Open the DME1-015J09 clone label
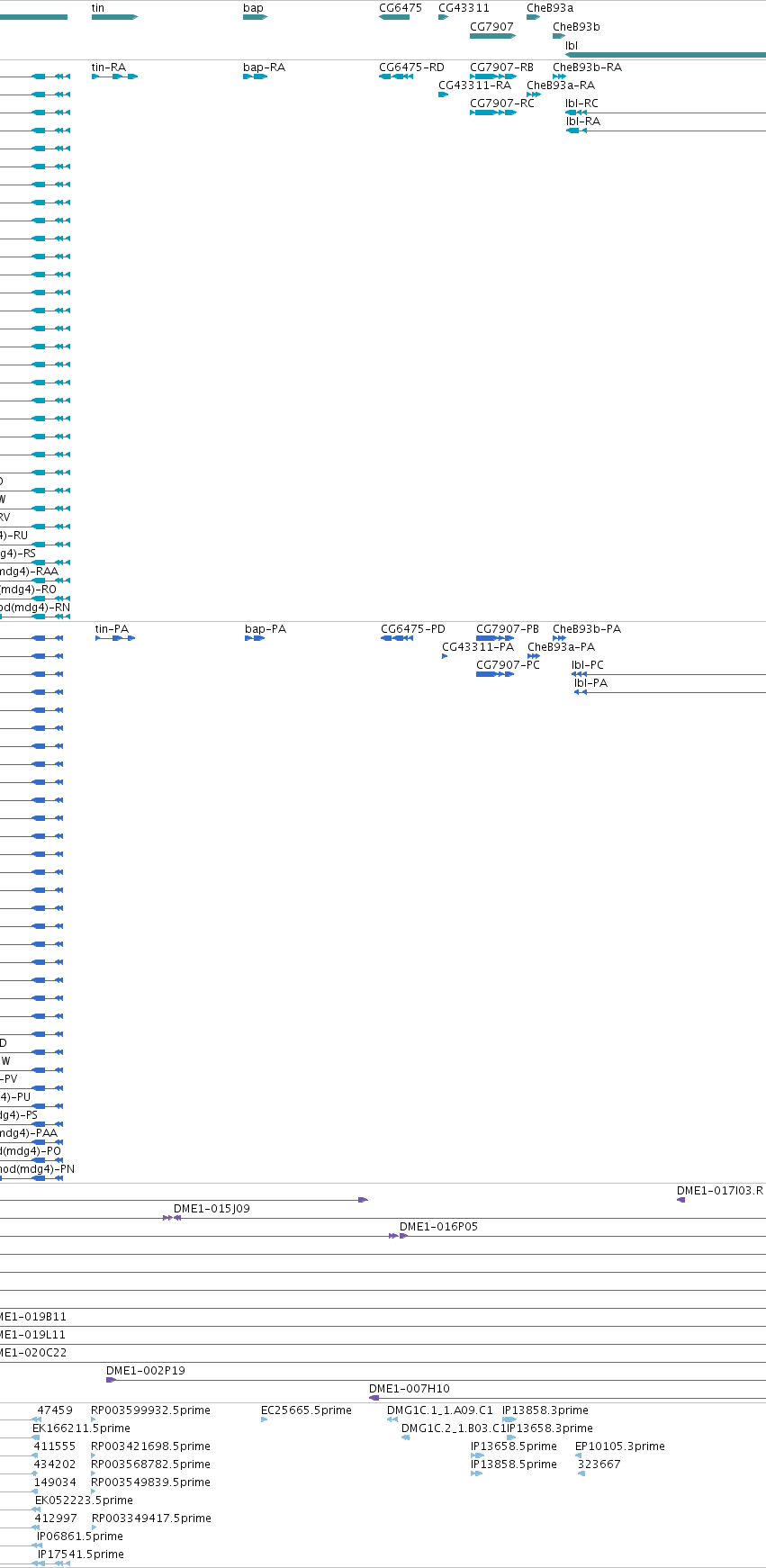The height and width of the screenshot is (1568, 766). (x=212, y=1209)
